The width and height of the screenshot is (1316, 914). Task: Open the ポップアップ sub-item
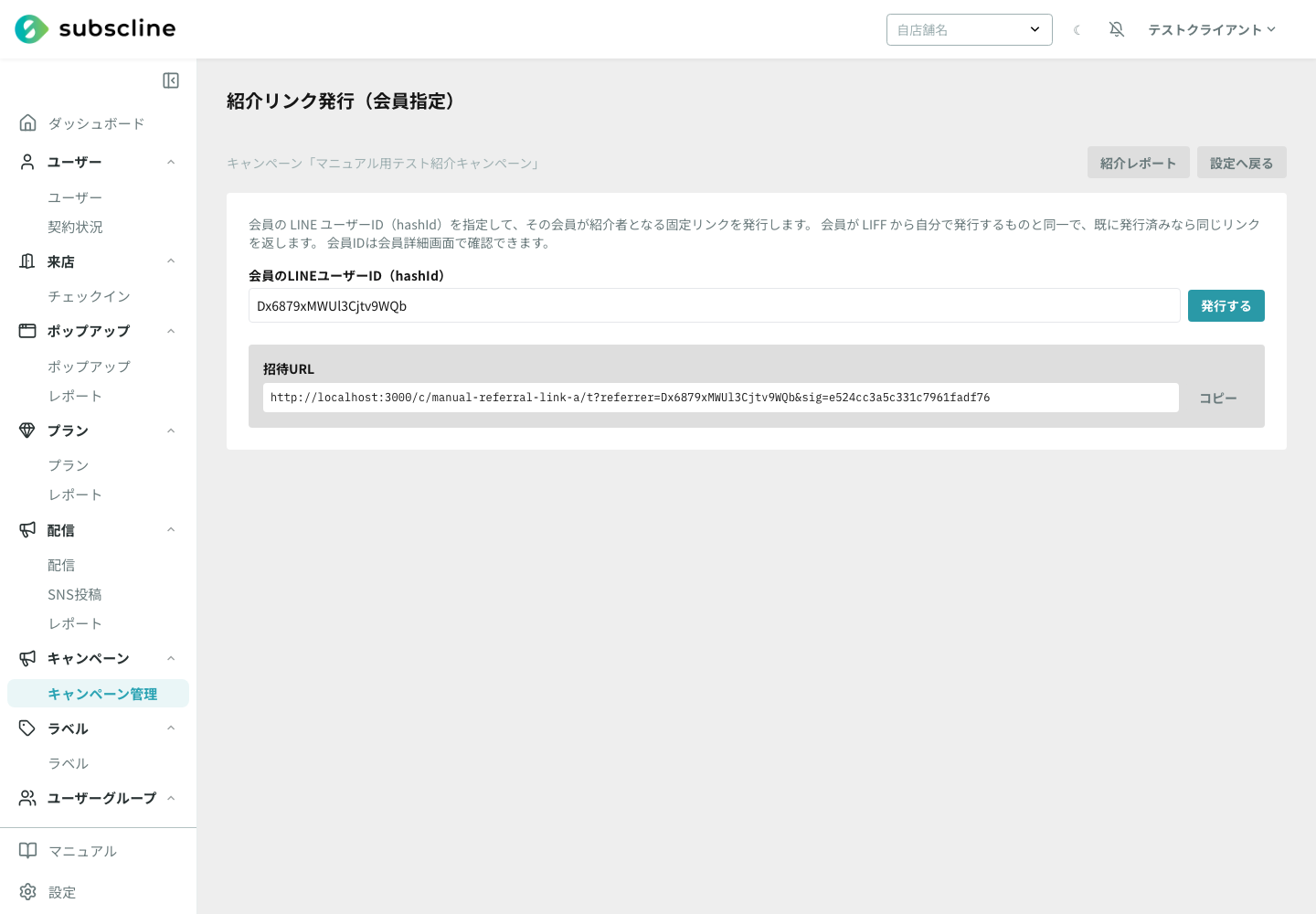[89, 367]
